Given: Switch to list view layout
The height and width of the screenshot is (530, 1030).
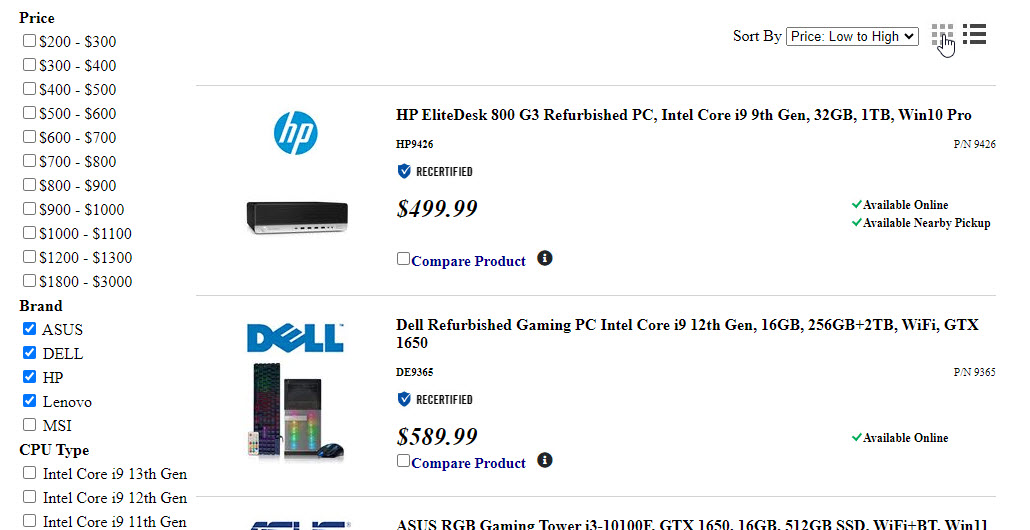Looking at the screenshot, I should (x=974, y=35).
